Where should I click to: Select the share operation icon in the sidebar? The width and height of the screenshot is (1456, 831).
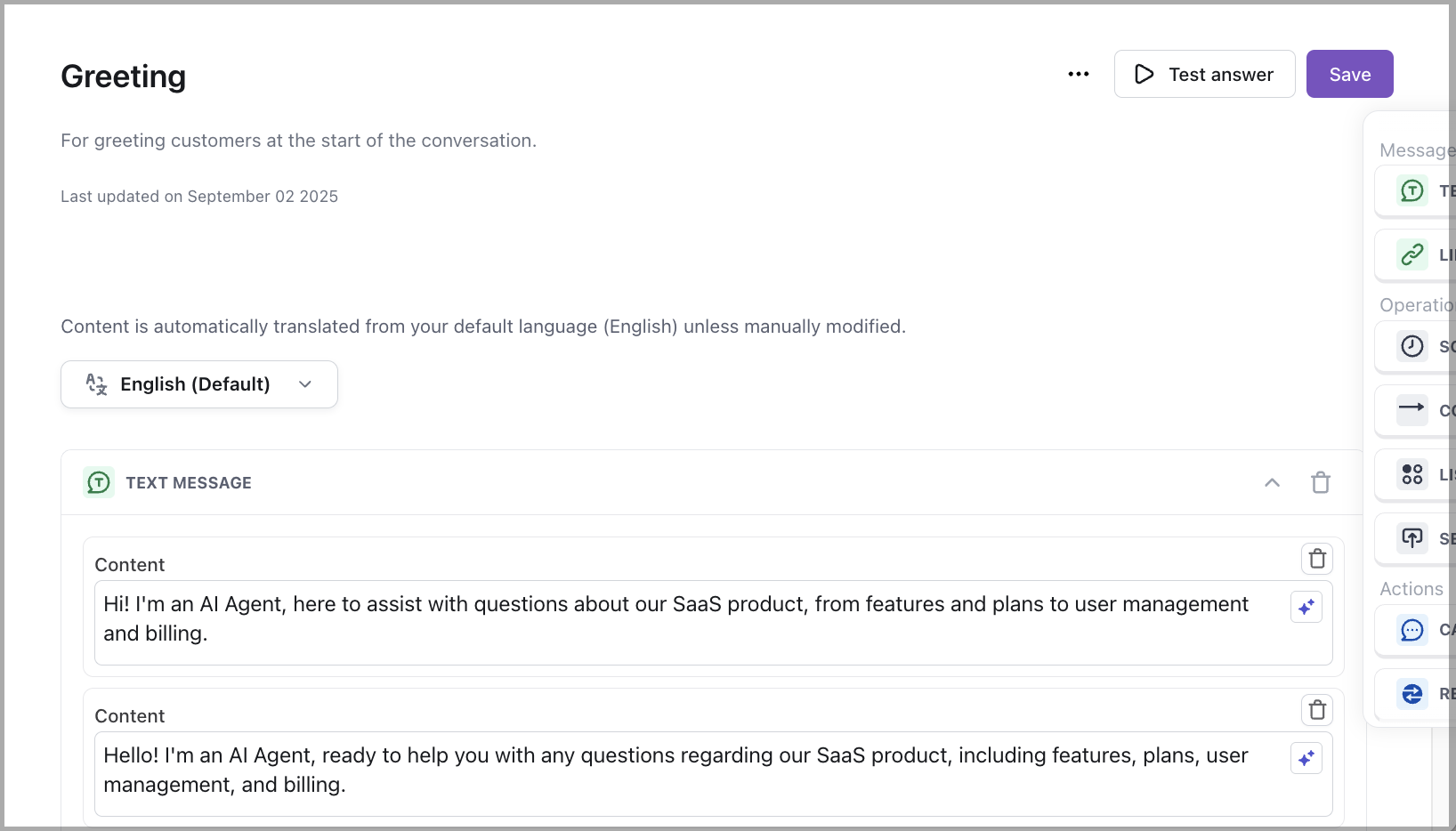tap(1412, 538)
